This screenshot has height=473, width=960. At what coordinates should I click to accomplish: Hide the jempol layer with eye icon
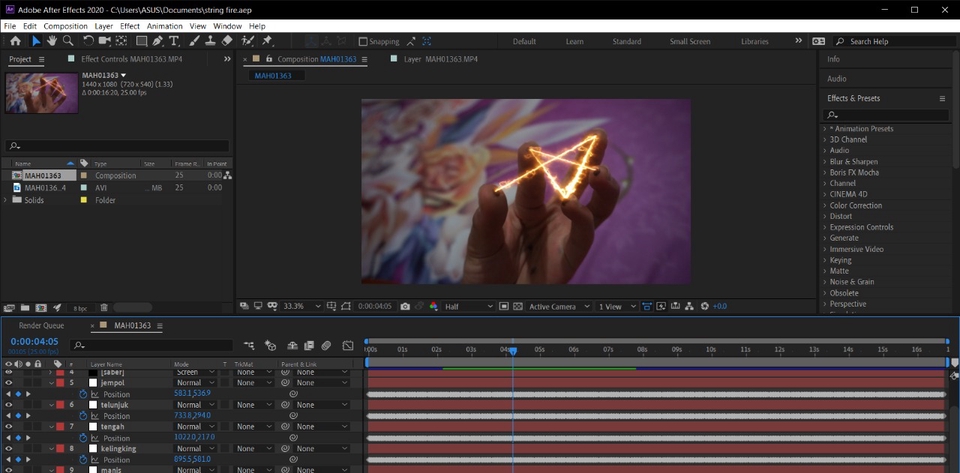[9, 383]
